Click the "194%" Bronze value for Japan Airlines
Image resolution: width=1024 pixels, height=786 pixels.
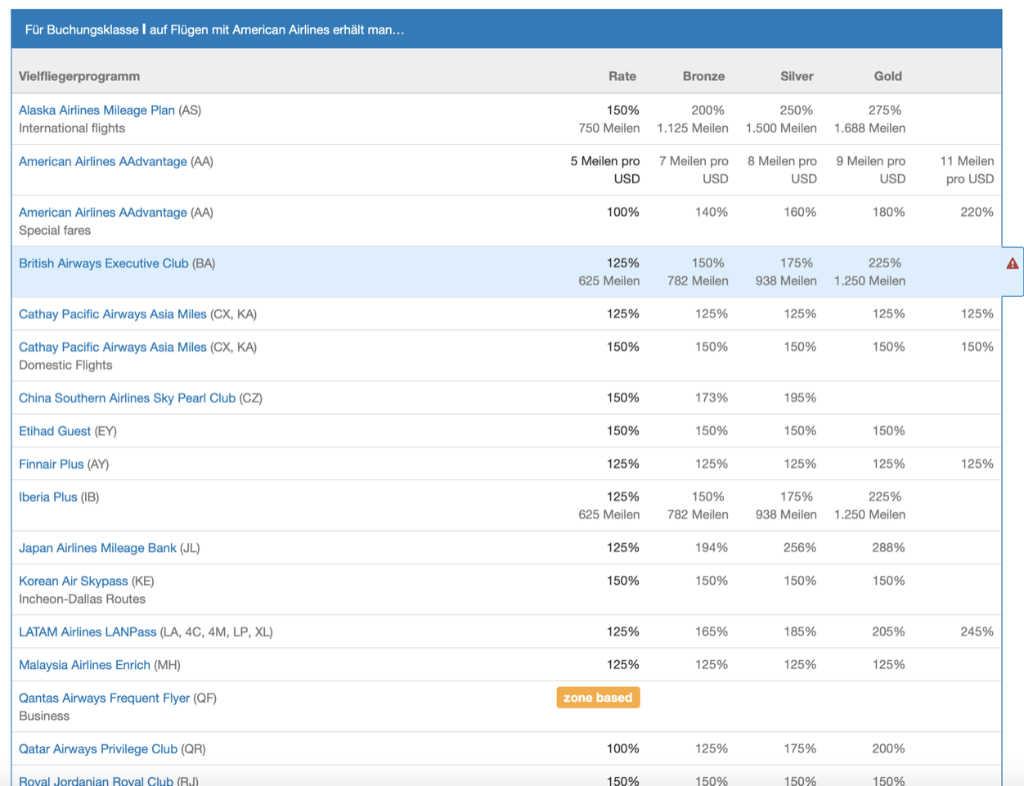[711, 548]
